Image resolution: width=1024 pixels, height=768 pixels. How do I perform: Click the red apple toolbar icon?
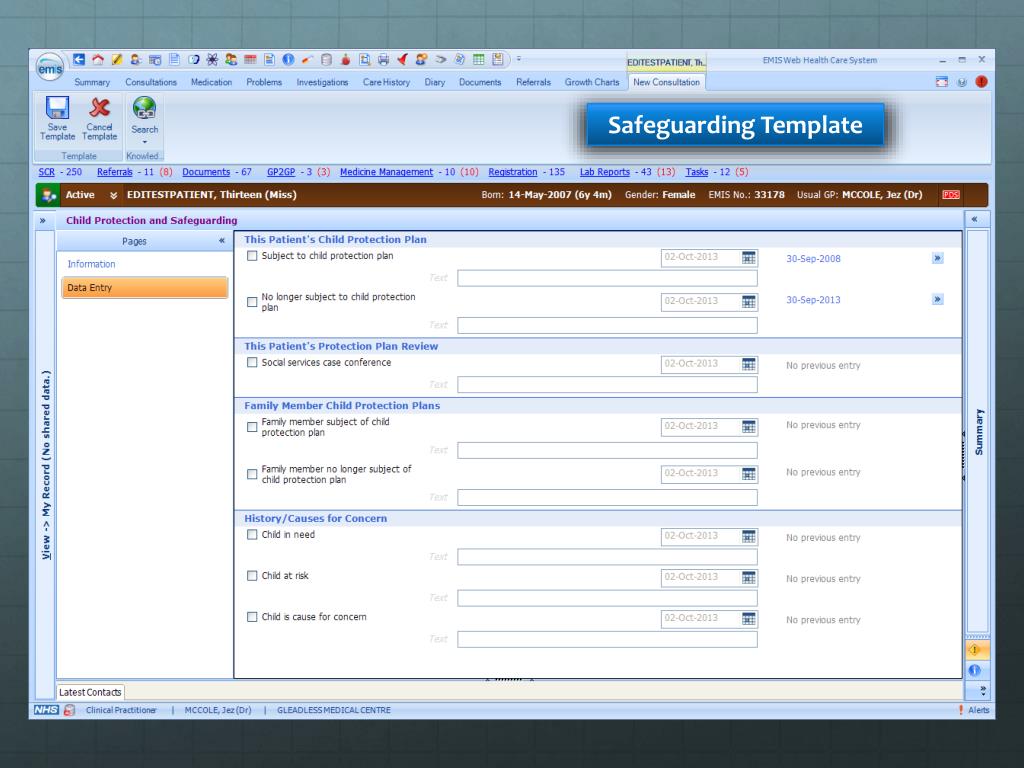click(x=345, y=59)
